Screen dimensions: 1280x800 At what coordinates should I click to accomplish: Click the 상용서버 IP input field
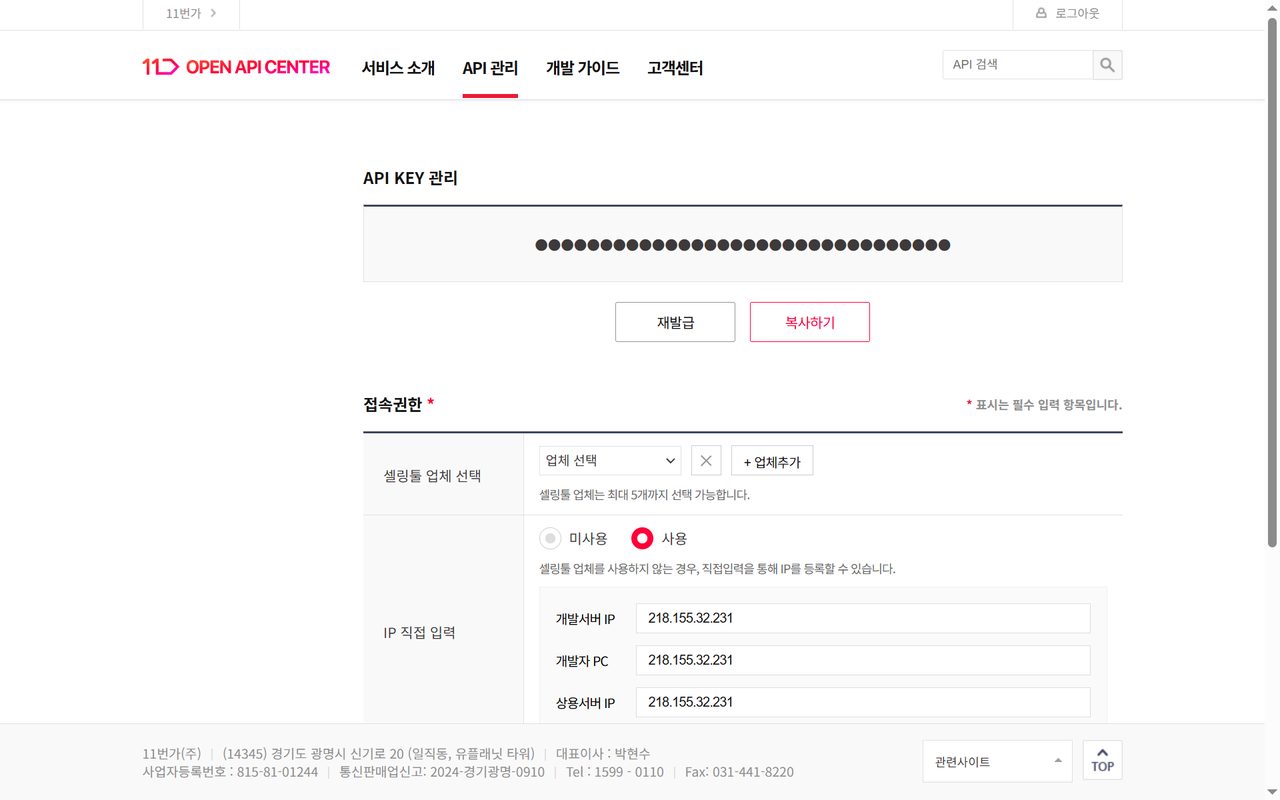(x=863, y=702)
